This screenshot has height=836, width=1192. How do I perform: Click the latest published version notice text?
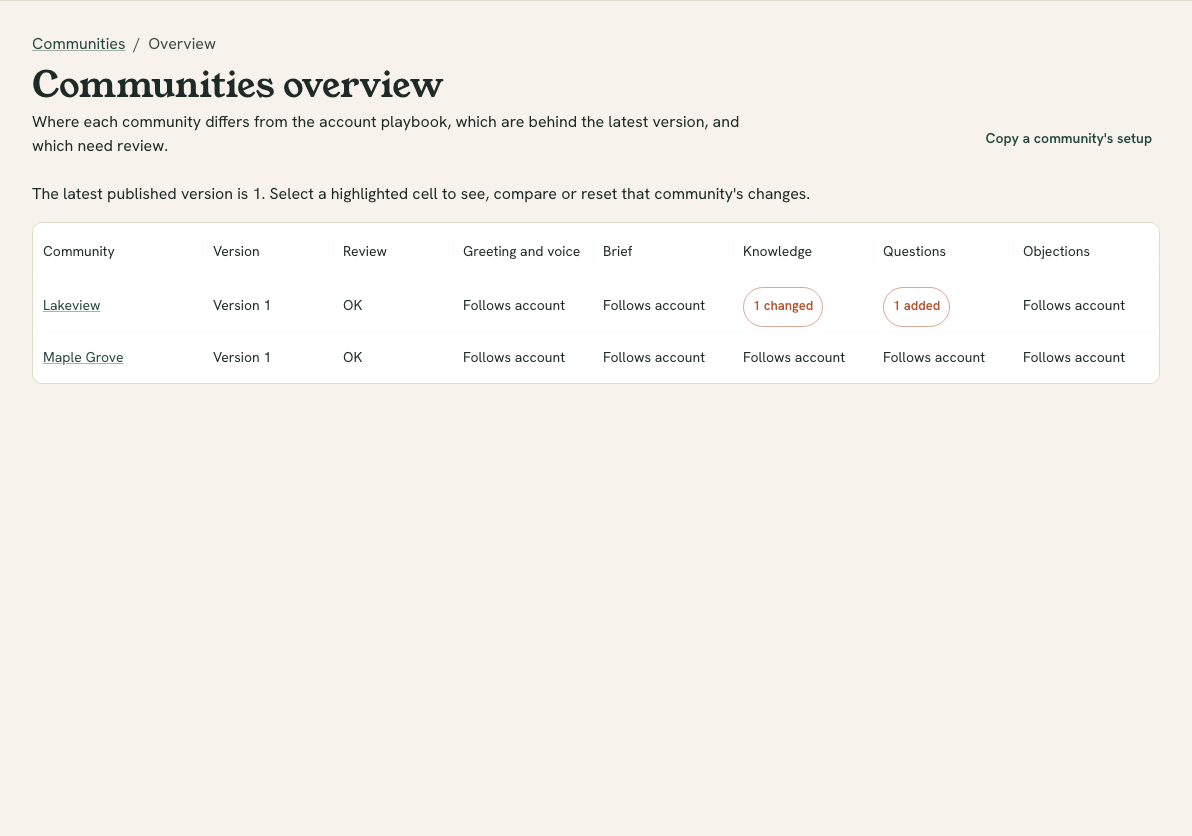420,194
